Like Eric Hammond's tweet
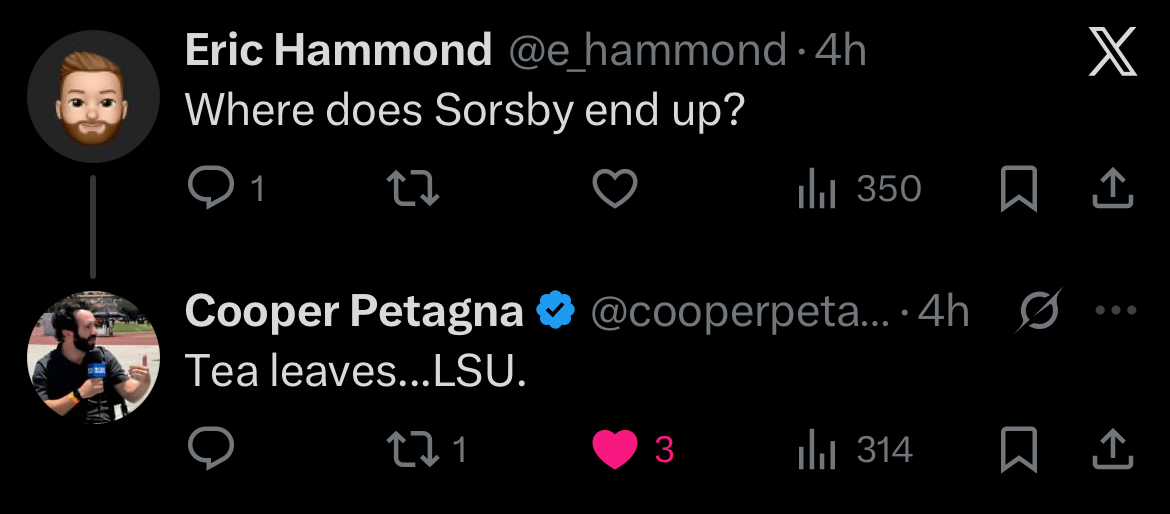The width and height of the screenshot is (1170, 514). (615, 189)
